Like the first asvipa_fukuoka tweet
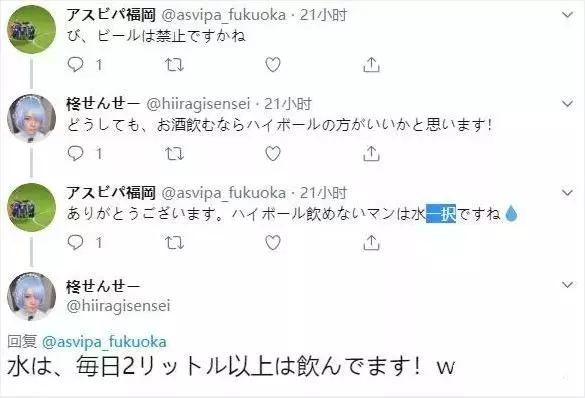Image resolution: width=585 pixels, height=398 pixels. point(273,65)
